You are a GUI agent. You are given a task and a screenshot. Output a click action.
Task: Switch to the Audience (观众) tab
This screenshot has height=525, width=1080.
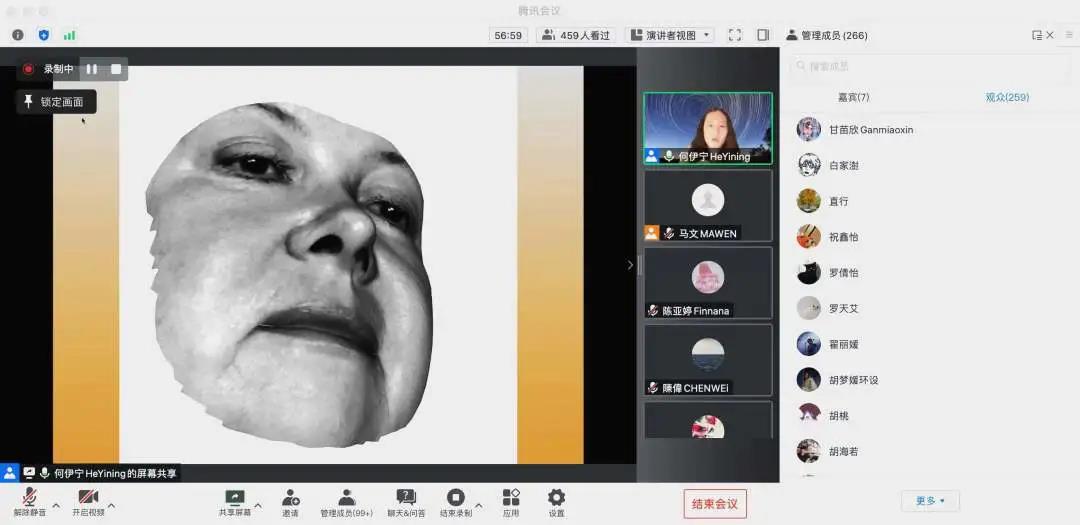tap(1006, 97)
